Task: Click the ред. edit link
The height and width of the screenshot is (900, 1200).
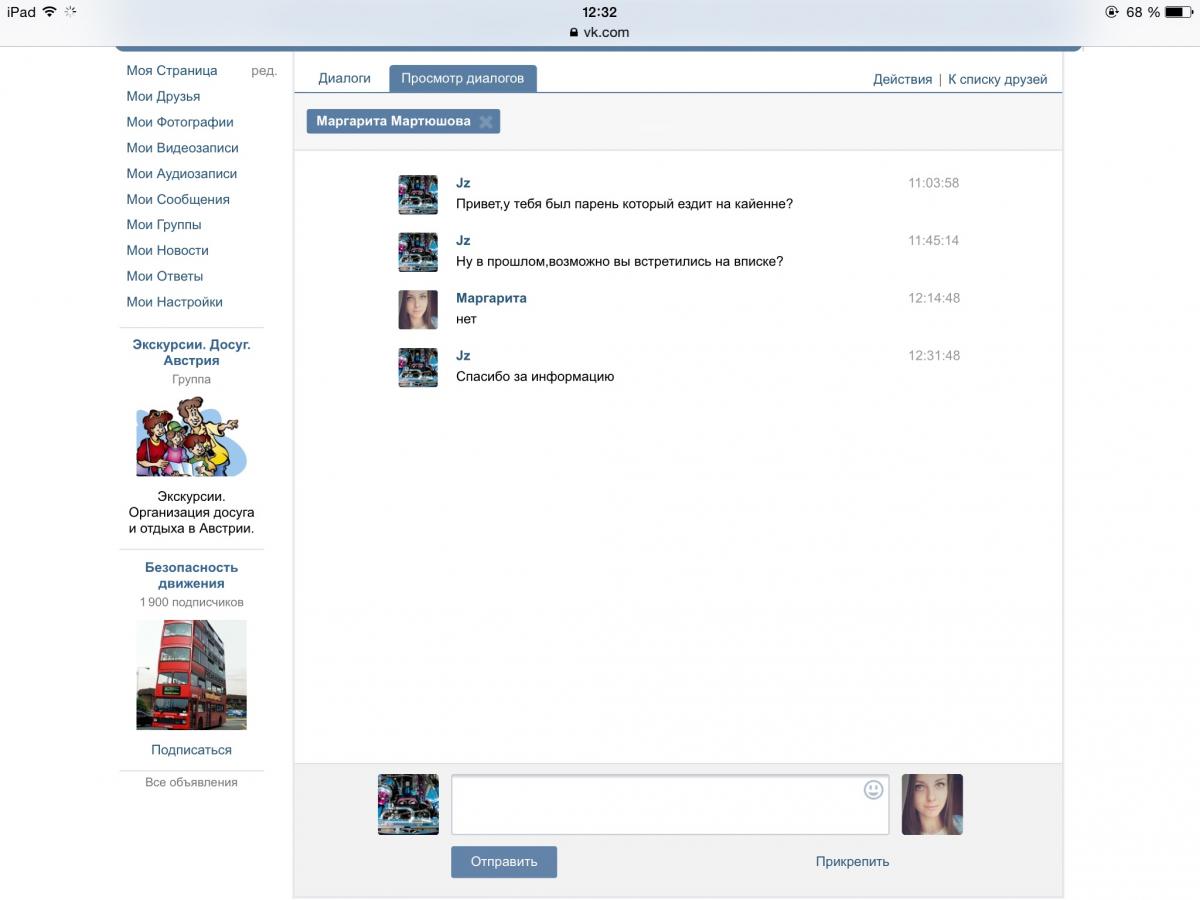Action: [264, 71]
